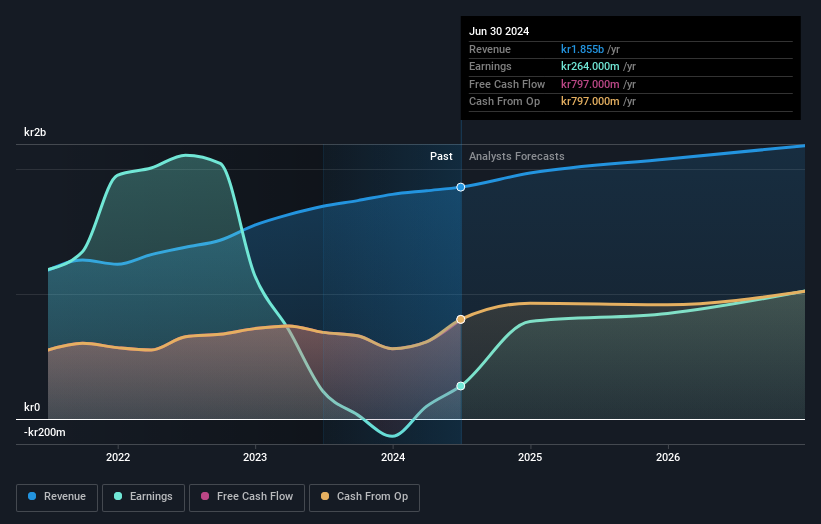Click the 2022 x-axis label
Screen dimensions: 821x524
(118, 457)
